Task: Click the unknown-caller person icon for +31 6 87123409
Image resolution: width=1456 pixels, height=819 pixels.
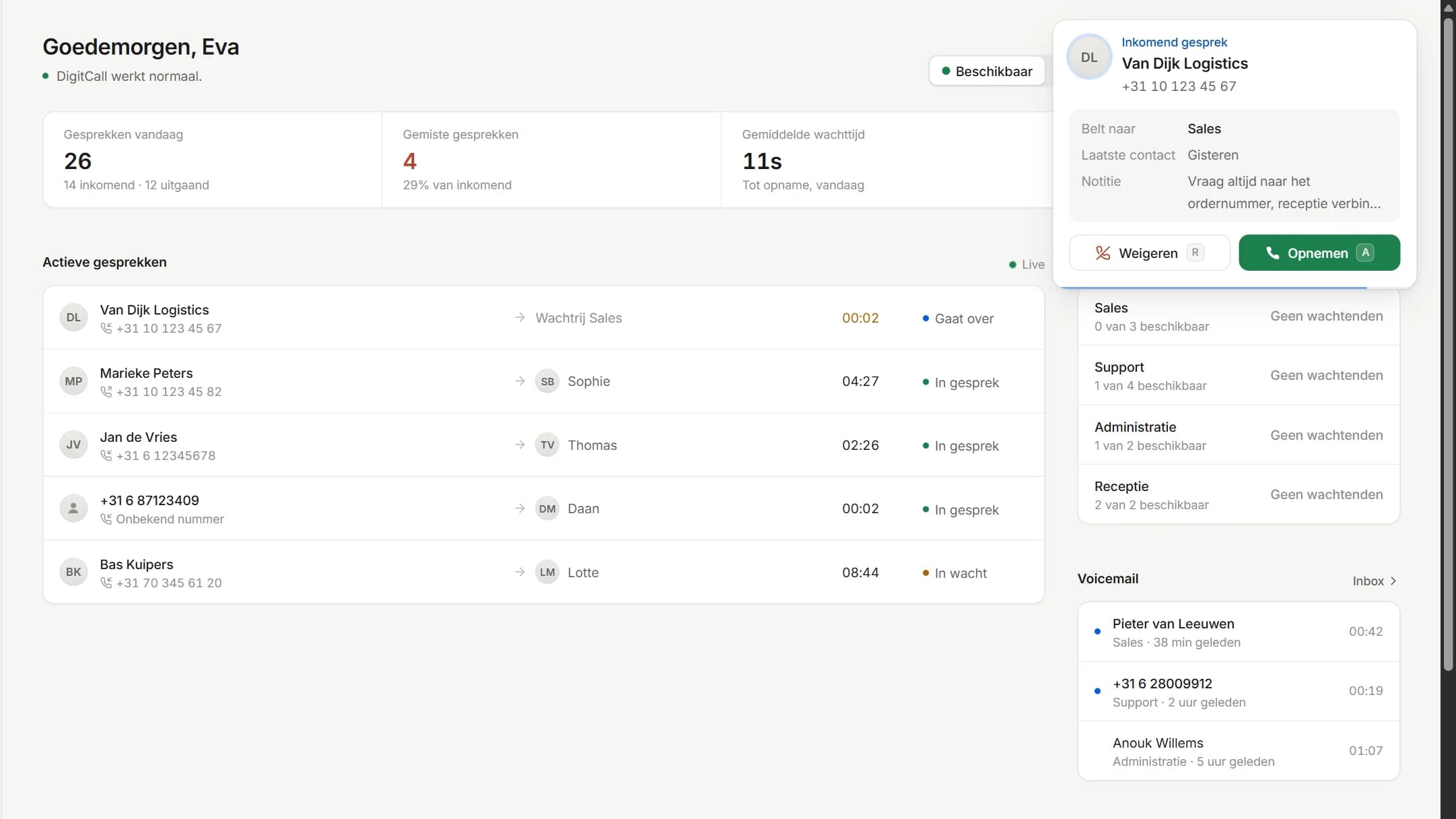Action: (x=73, y=509)
